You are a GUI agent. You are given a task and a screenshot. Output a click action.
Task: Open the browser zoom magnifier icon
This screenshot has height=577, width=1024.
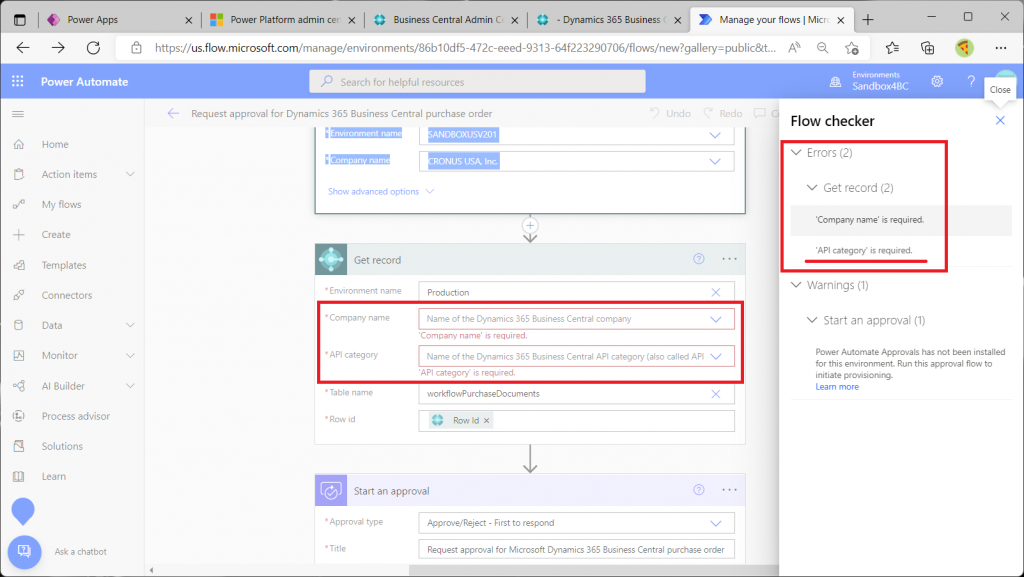pos(823,48)
